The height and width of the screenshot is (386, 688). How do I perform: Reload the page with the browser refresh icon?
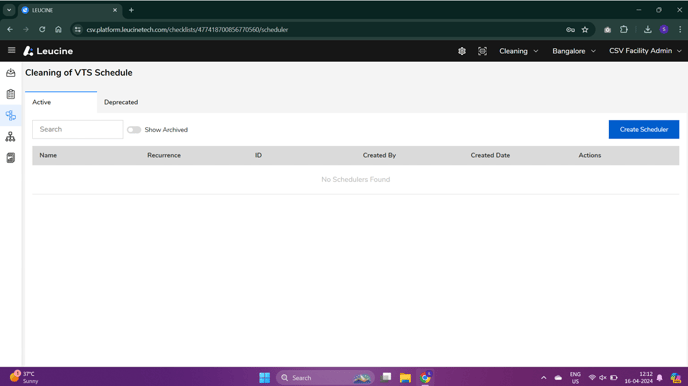click(x=42, y=29)
